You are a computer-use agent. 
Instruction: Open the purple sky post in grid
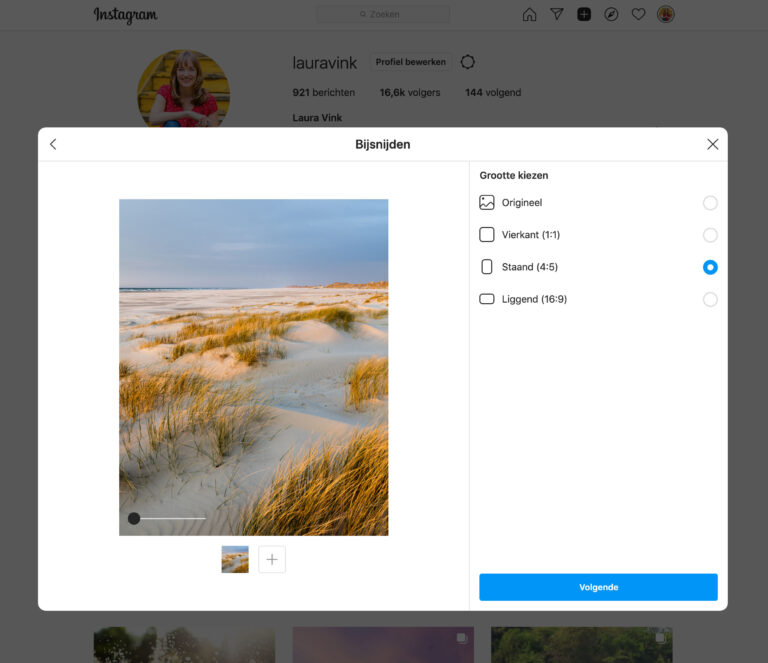[383, 645]
